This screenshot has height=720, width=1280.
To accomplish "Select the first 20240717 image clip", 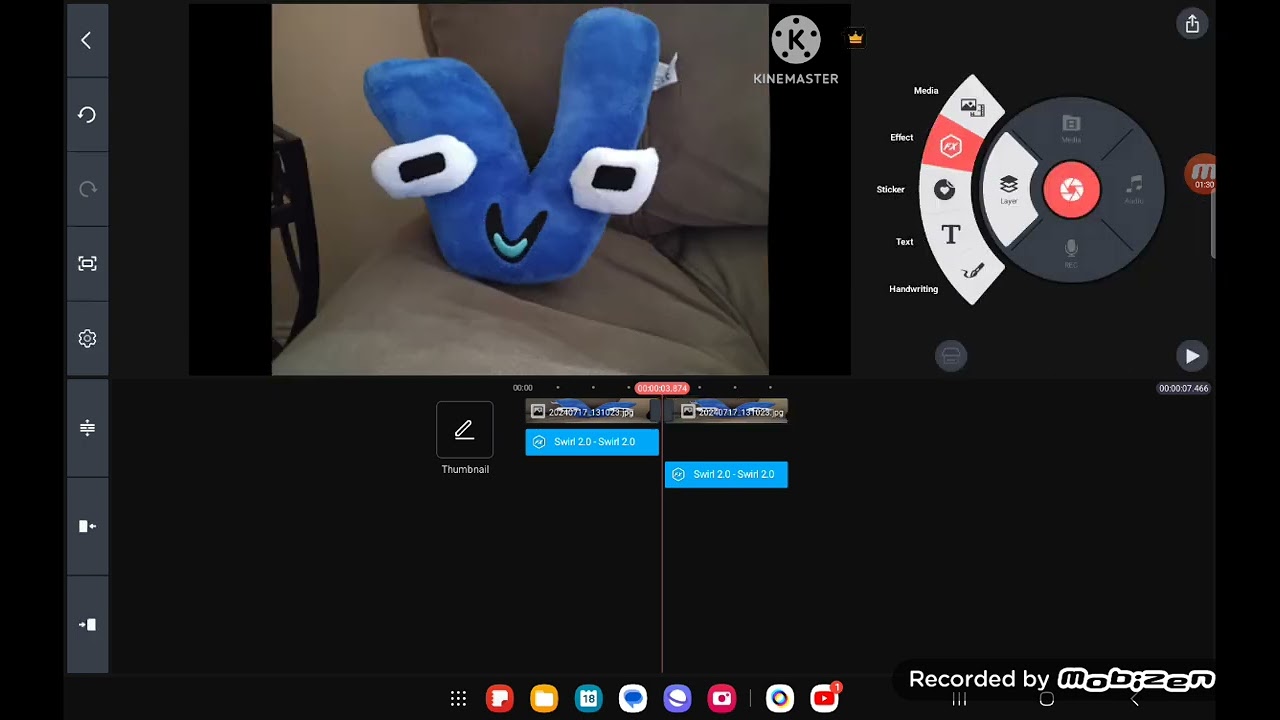I will [592, 412].
